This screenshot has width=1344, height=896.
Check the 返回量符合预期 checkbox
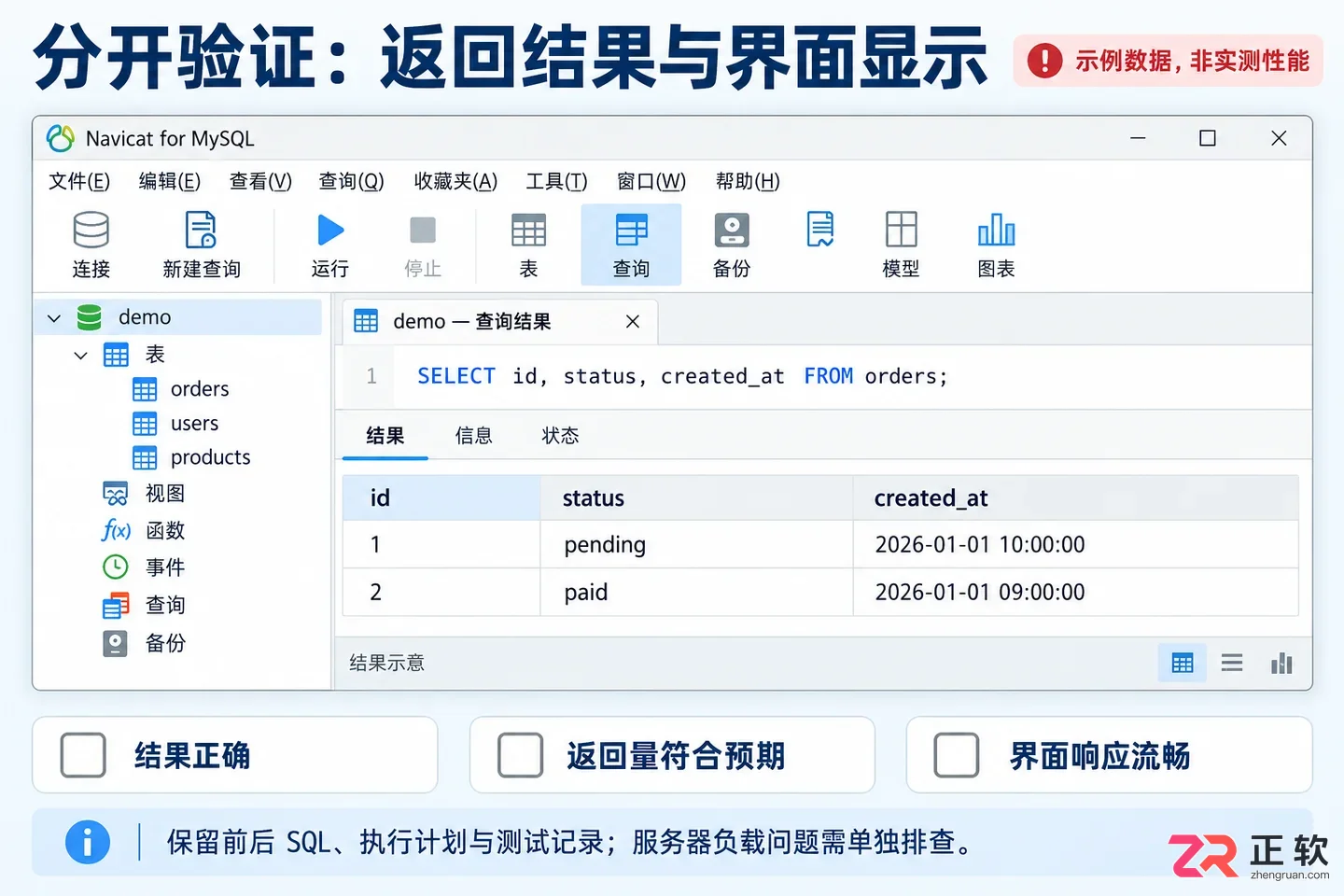[x=521, y=755]
